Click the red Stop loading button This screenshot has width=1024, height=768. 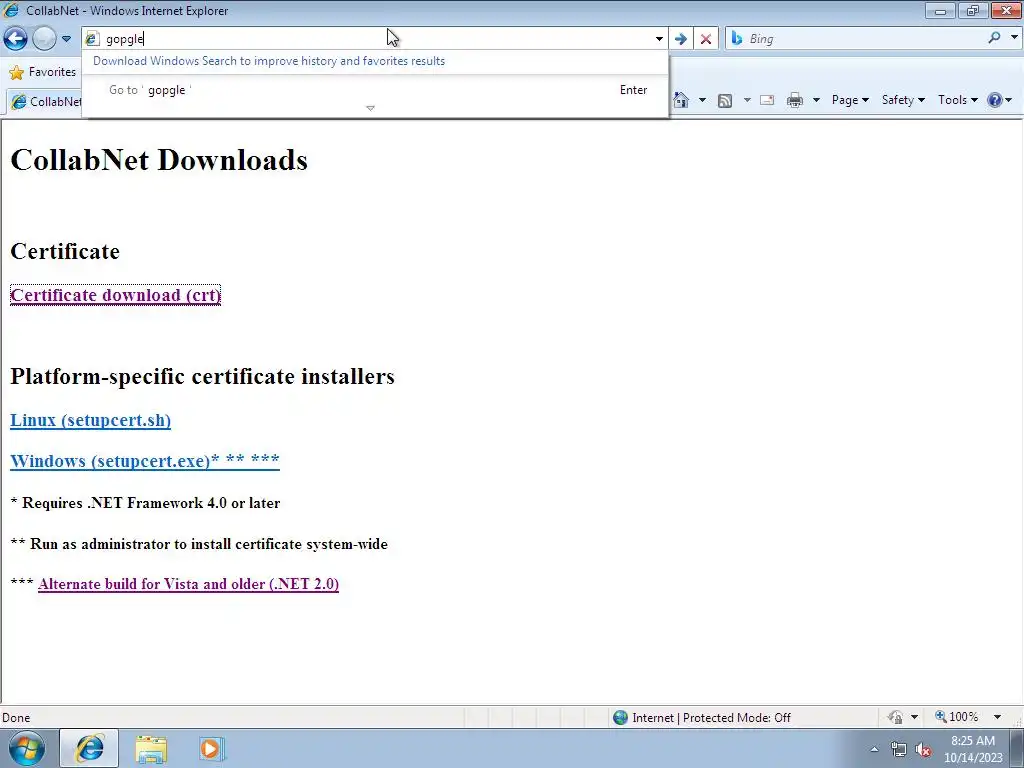click(x=706, y=39)
